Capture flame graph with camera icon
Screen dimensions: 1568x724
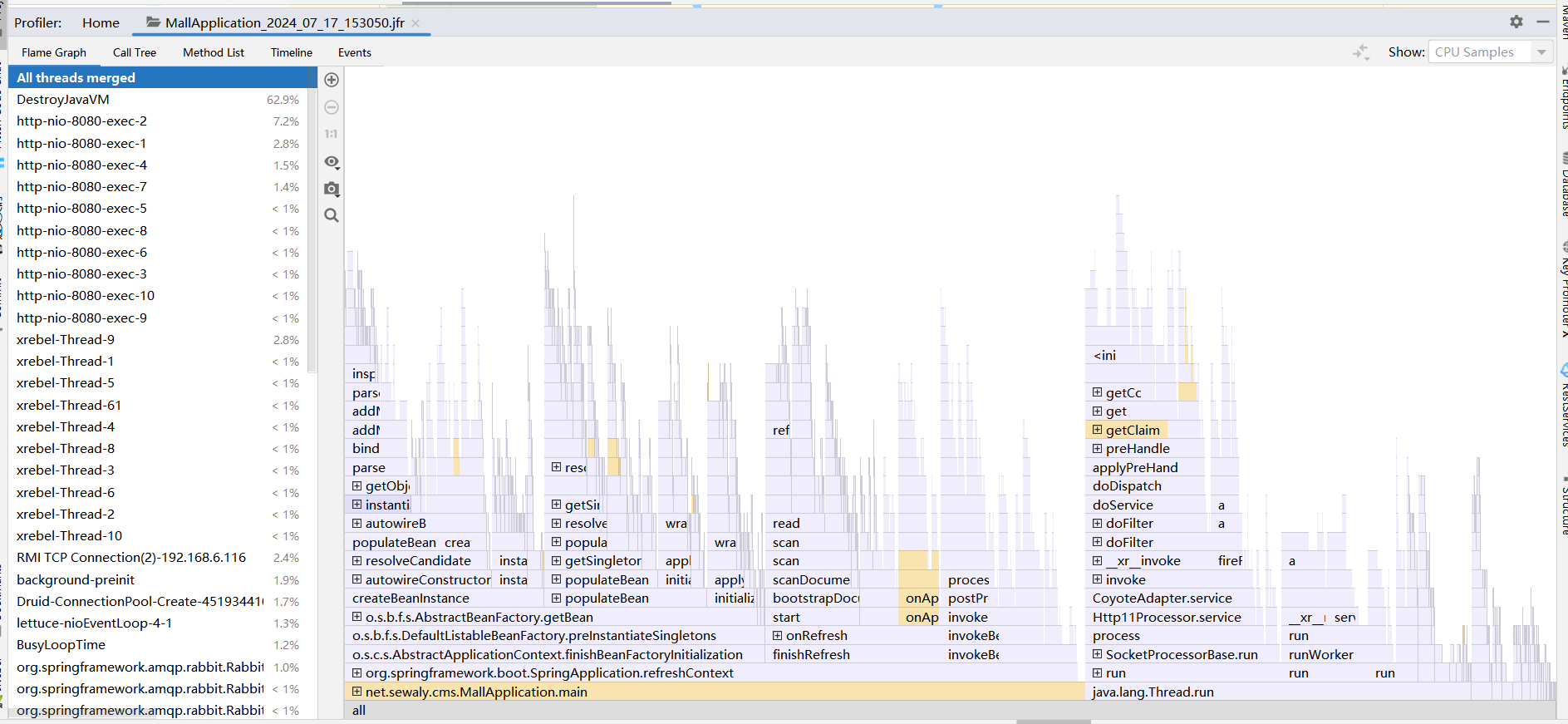pyautogui.click(x=332, y=189)
